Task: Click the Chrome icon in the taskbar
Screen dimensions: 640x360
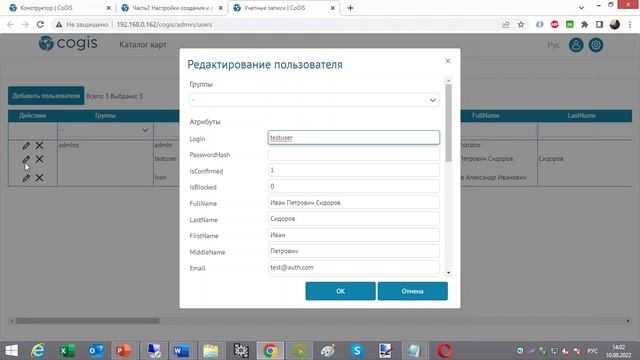Action: (270, 351)
